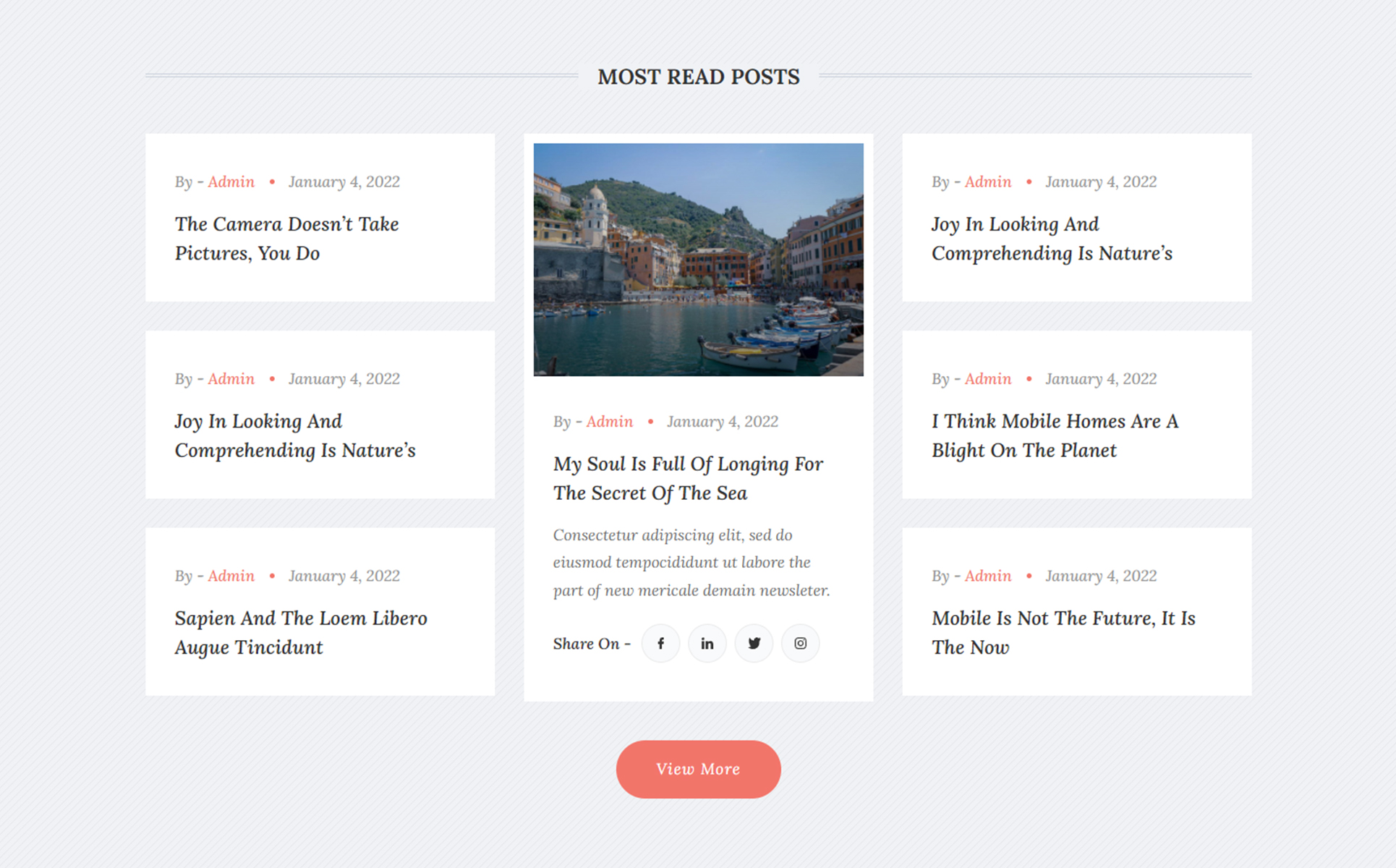Click Admin author link on featured post
Screen dimensions: 1396x868
pyautogui.click(x=609, y=422)
